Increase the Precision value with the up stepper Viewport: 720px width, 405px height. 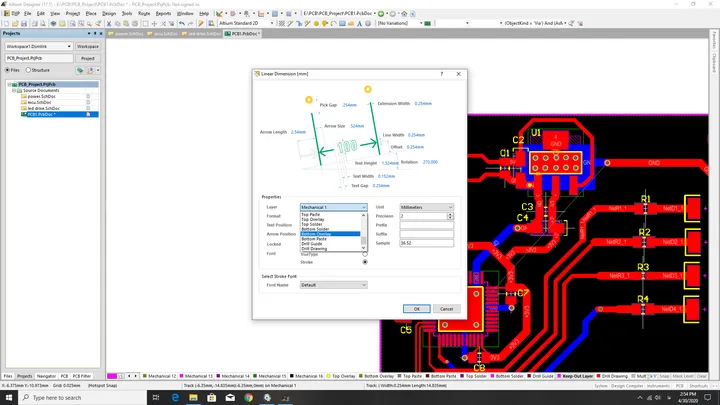pyautogui.click(x=450, y=214)
